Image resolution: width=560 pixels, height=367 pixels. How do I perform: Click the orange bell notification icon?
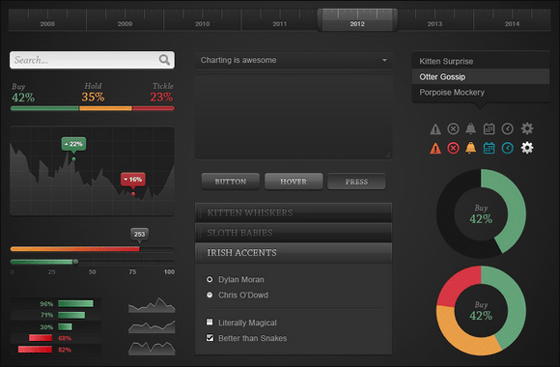(x=471, y=147)
